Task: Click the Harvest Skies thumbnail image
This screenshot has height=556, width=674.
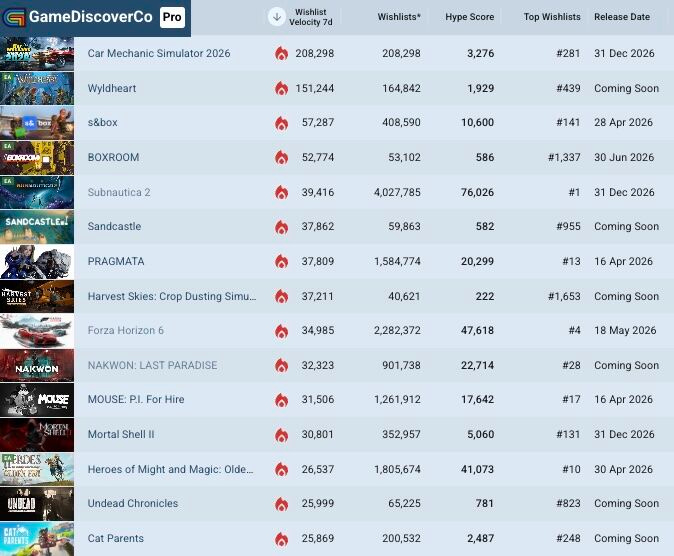Action: [37, 296]
